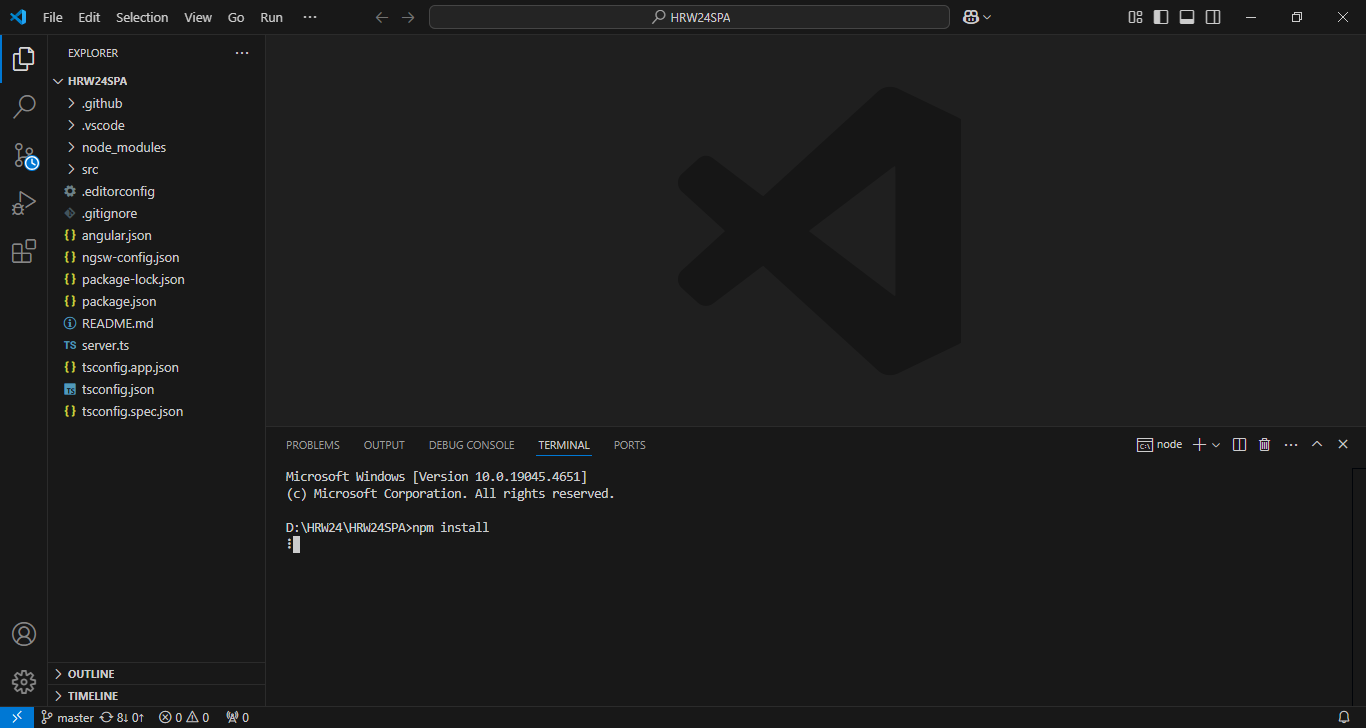Expand the OUTLINE section
The image size is (1366, 728).
(x=90, y=674)
